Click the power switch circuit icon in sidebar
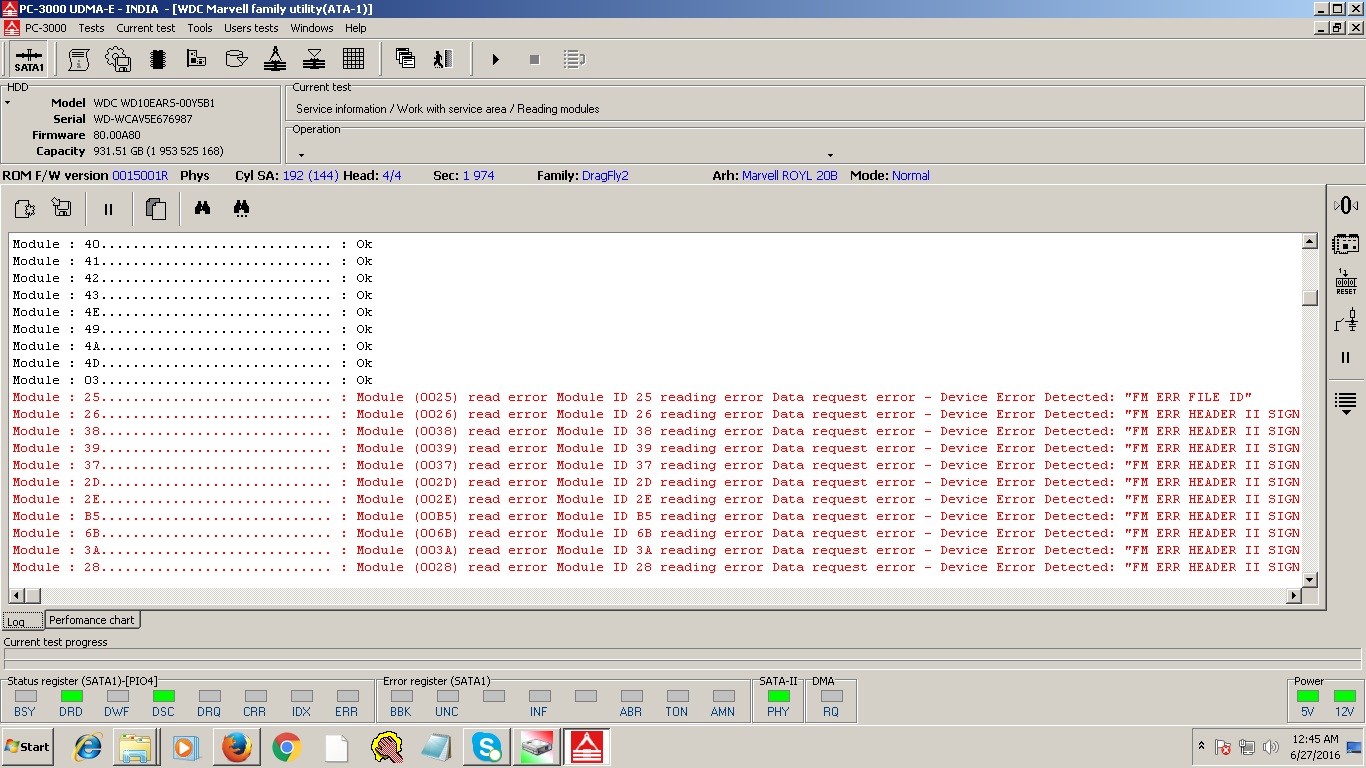 1346,320
